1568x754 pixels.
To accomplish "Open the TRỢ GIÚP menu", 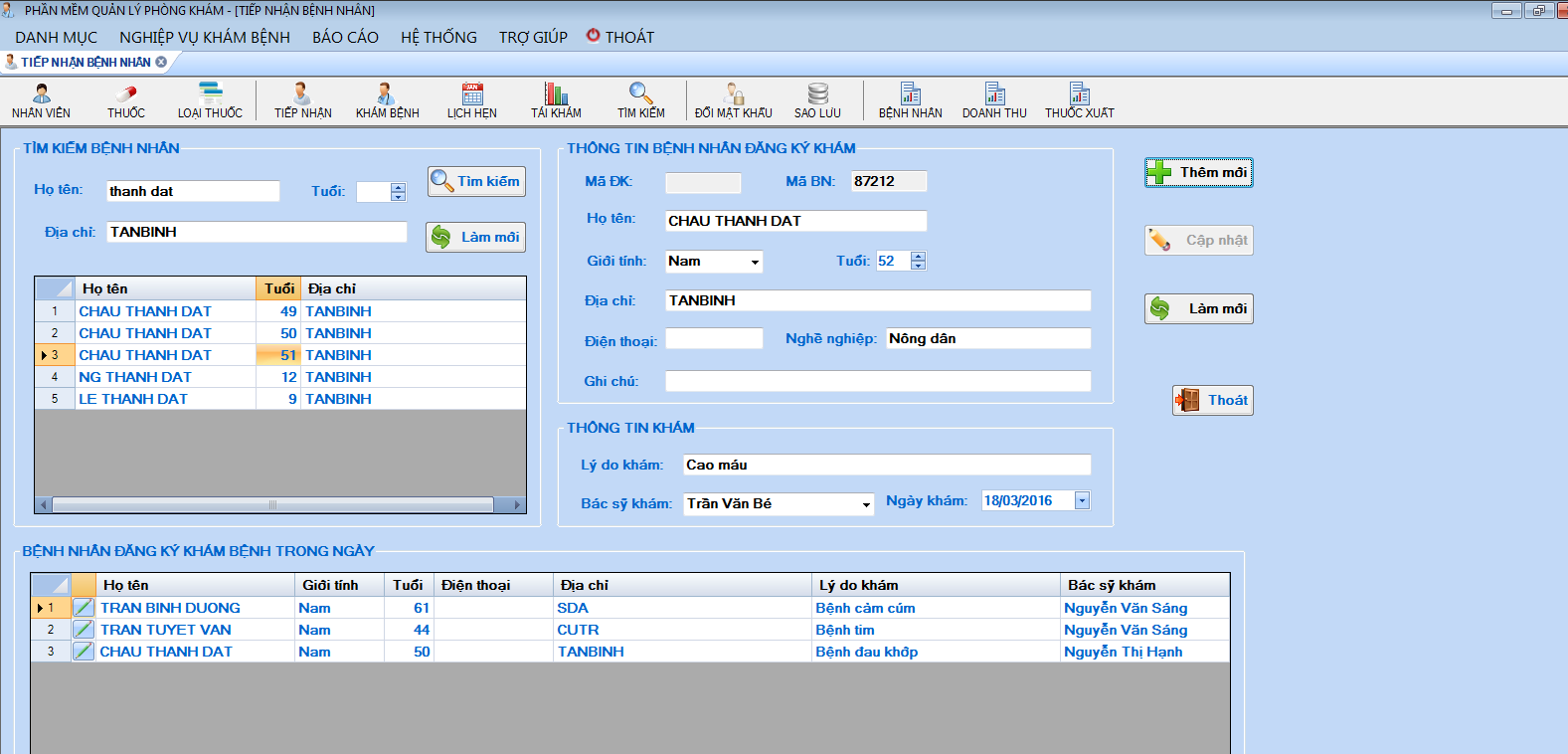I will [x=533, y=37].
